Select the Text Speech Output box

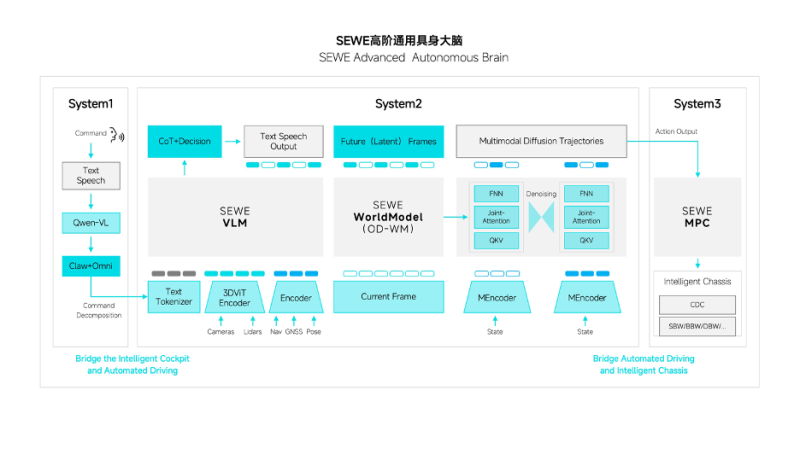tap(284, 141)
